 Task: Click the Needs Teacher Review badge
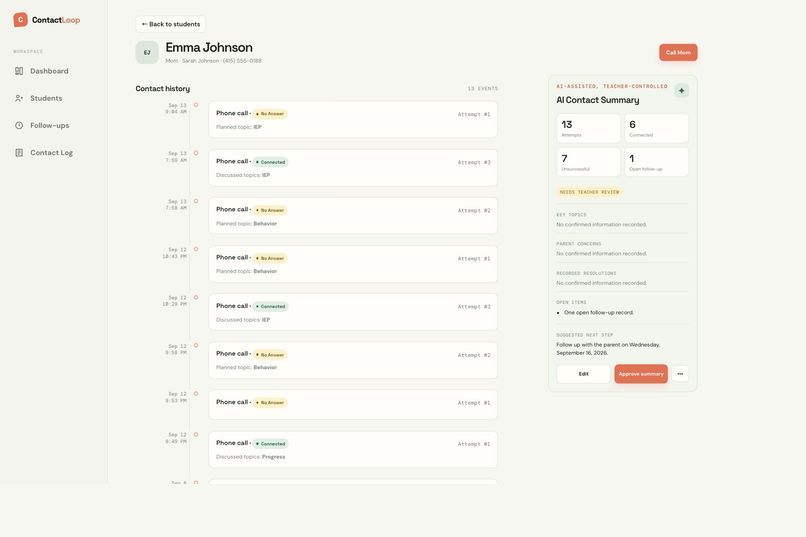coord(589,192)
